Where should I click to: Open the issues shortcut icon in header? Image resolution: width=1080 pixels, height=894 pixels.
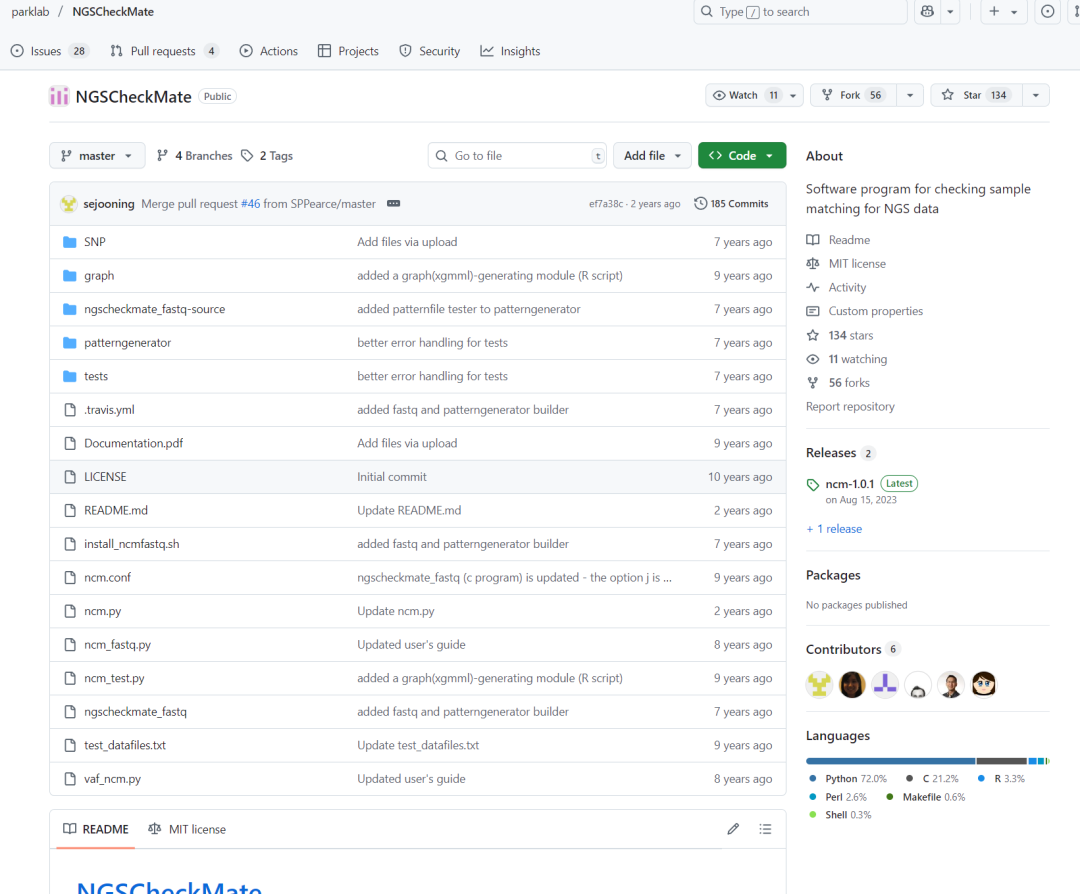click(1047, 12)
